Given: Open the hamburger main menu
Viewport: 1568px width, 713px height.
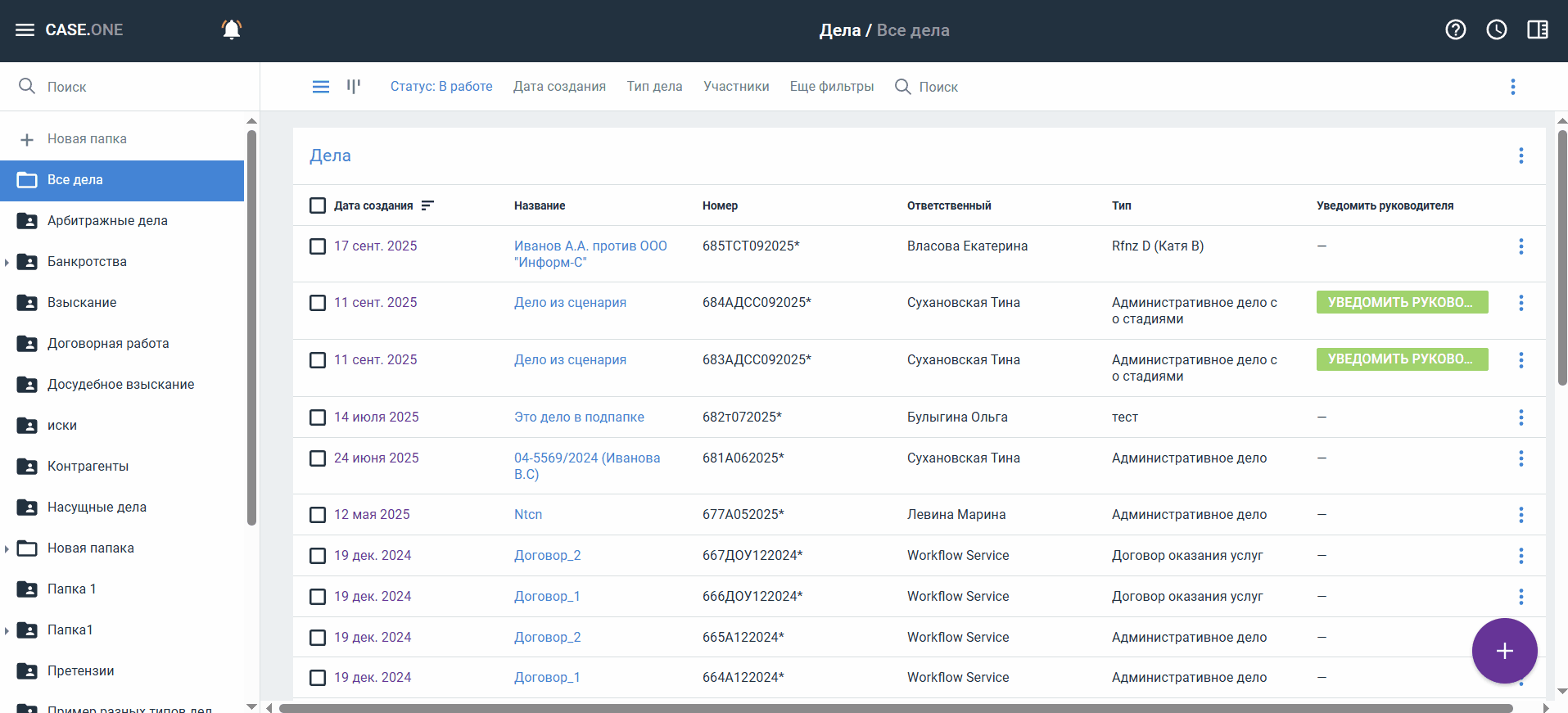Looking at the screenshot, I should 25,30.
